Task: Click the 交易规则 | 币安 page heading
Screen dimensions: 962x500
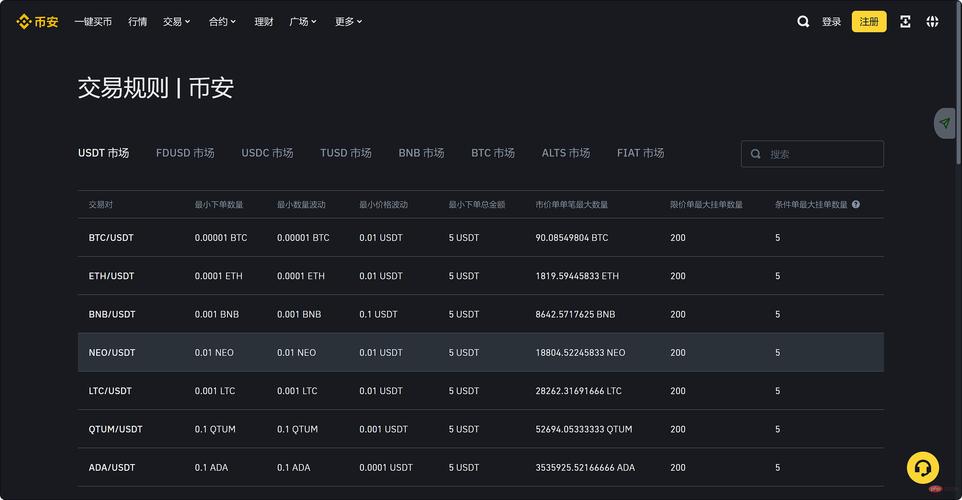Action: coord(156,88)
